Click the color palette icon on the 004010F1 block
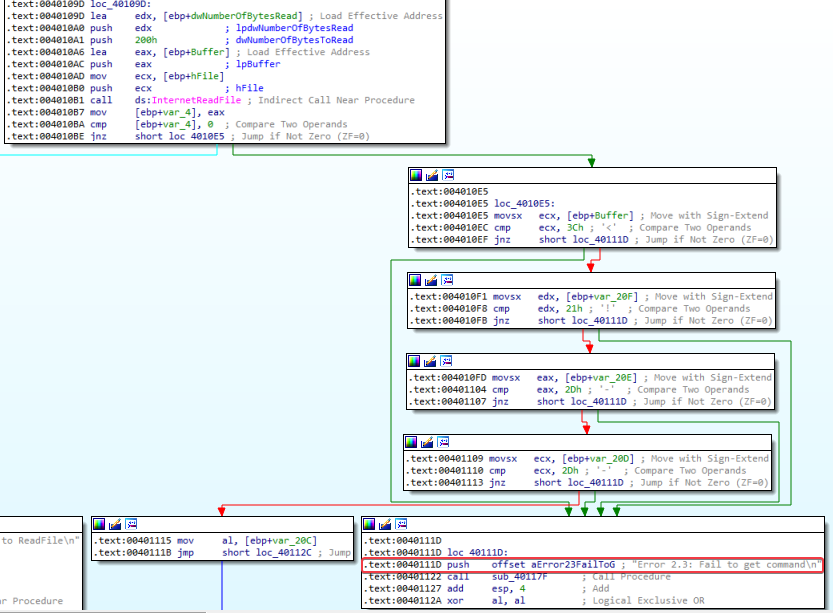Viewport: 833px width, 613px height. click(416, 283)
